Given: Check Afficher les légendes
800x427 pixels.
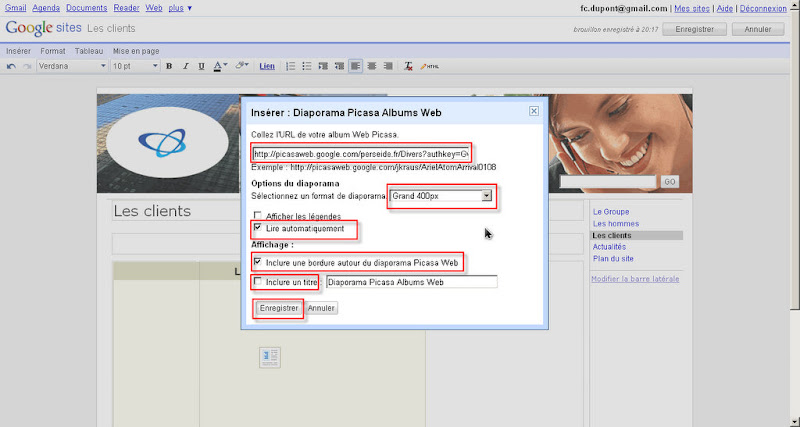Looking at the screenshot, I should coord(258,216).
